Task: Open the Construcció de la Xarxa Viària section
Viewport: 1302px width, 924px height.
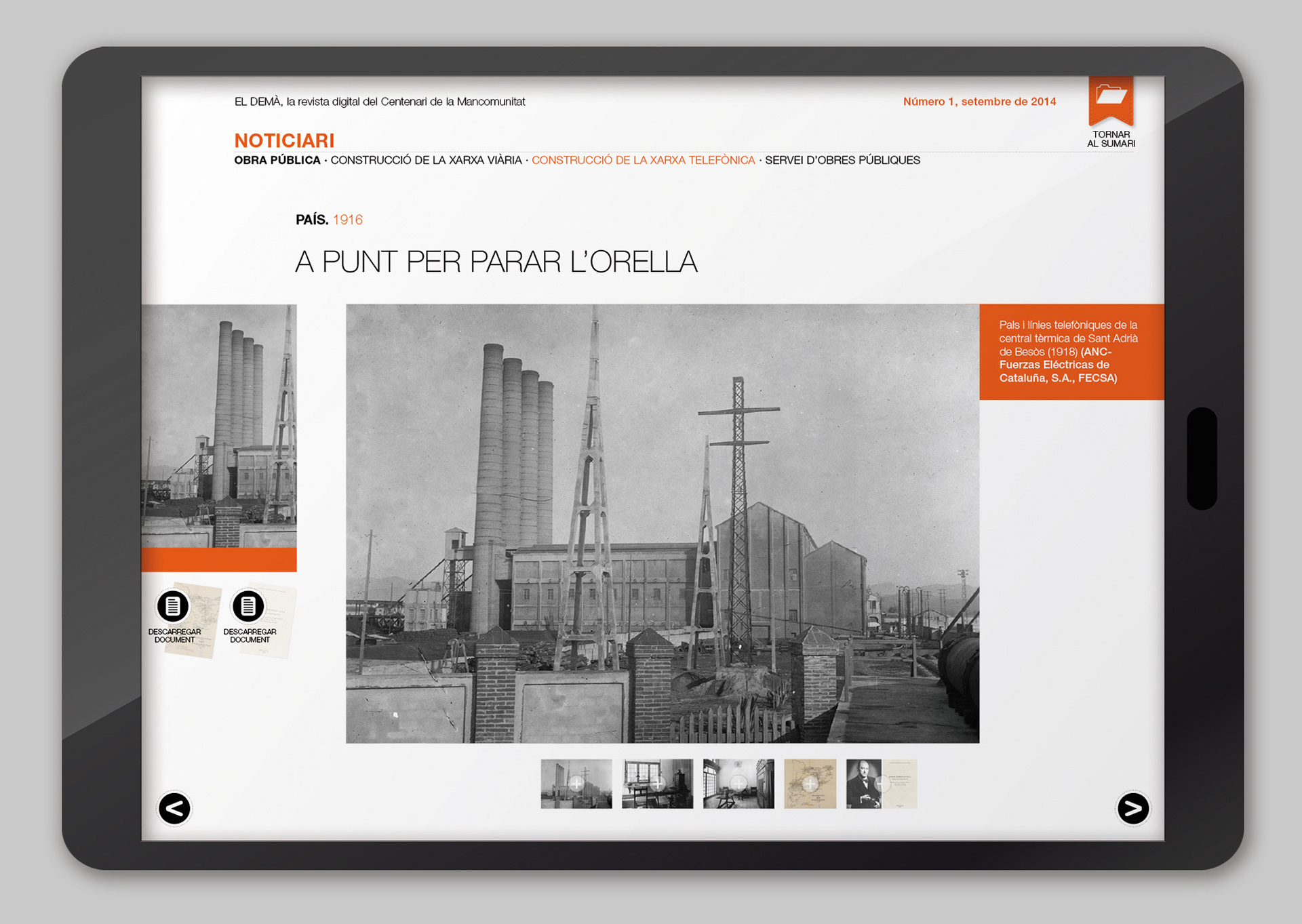Action: (x=426, y=161)
